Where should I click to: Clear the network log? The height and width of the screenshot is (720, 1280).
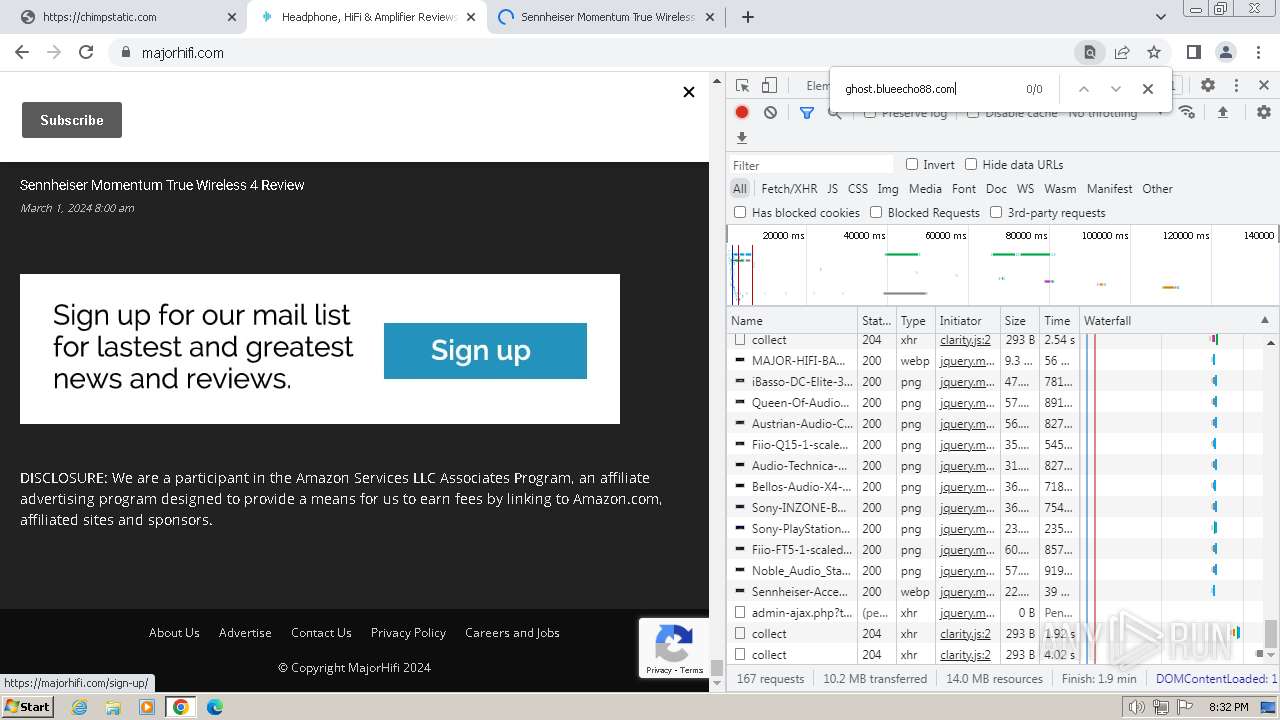click(770, 112)
